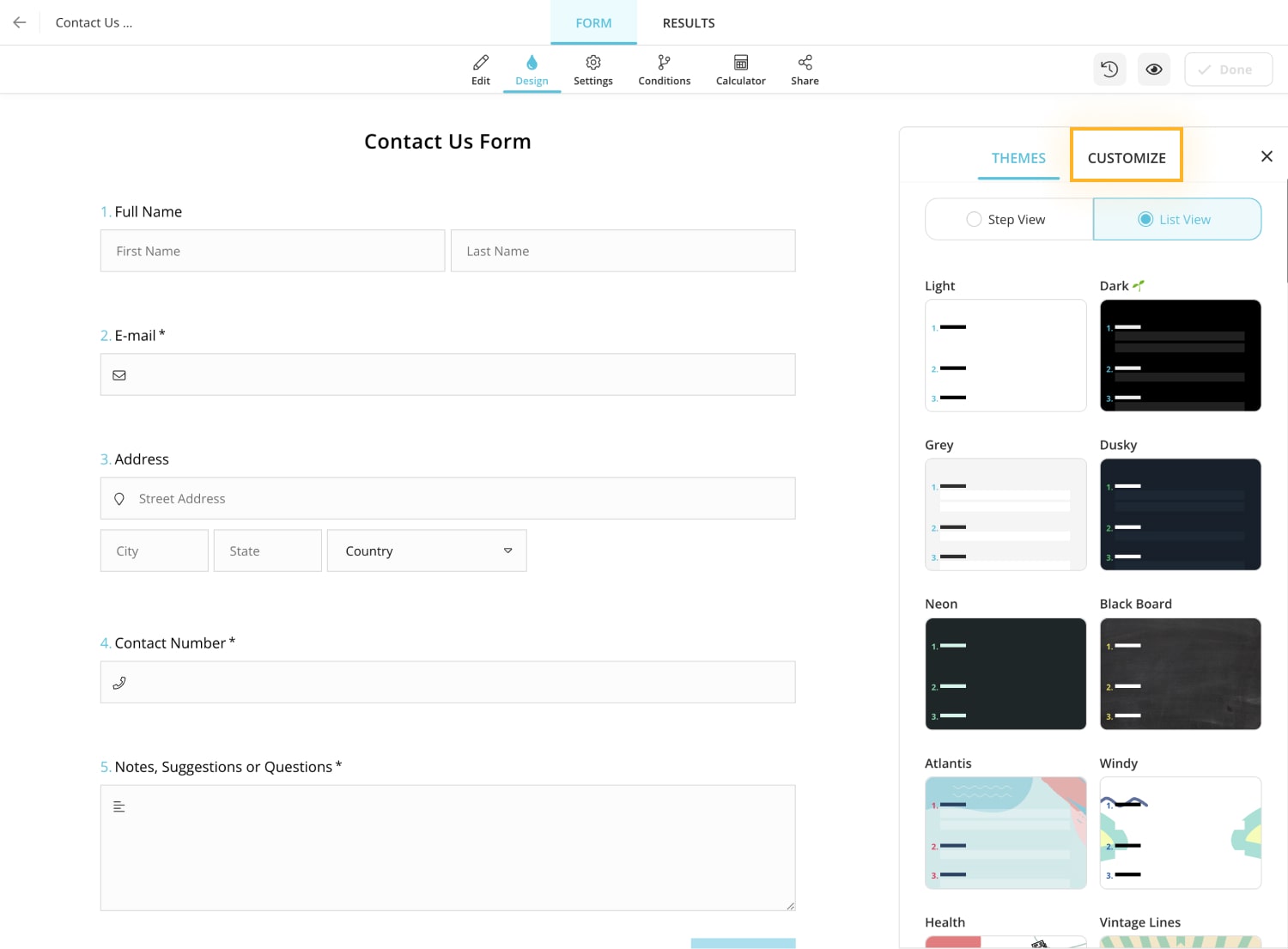The width and height of the screenshot is (1288, 949).
Task: Click the Health theme label
Action: 945,922
